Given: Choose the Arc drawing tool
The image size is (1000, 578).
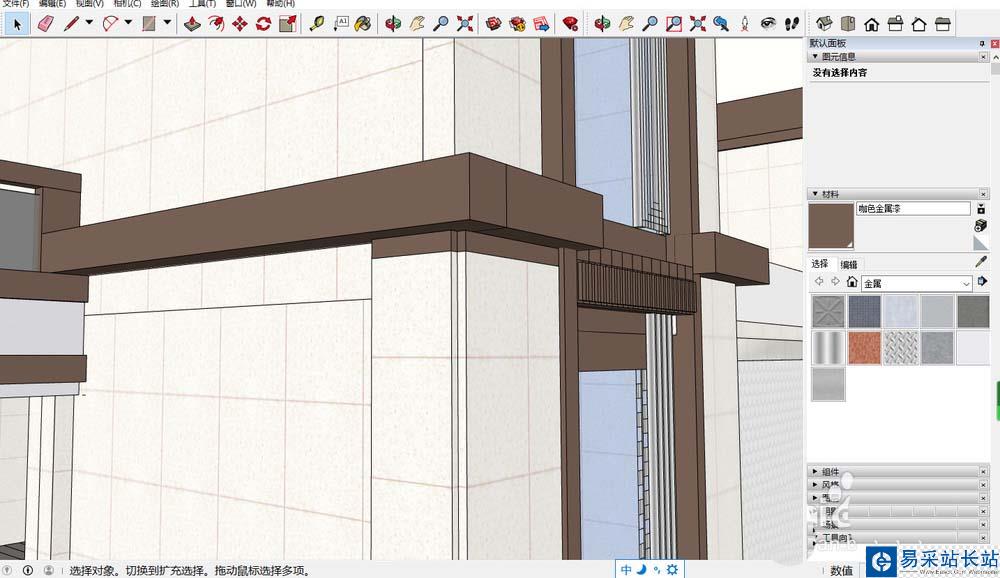Looking at the screenshot, I should pos(110,24).
